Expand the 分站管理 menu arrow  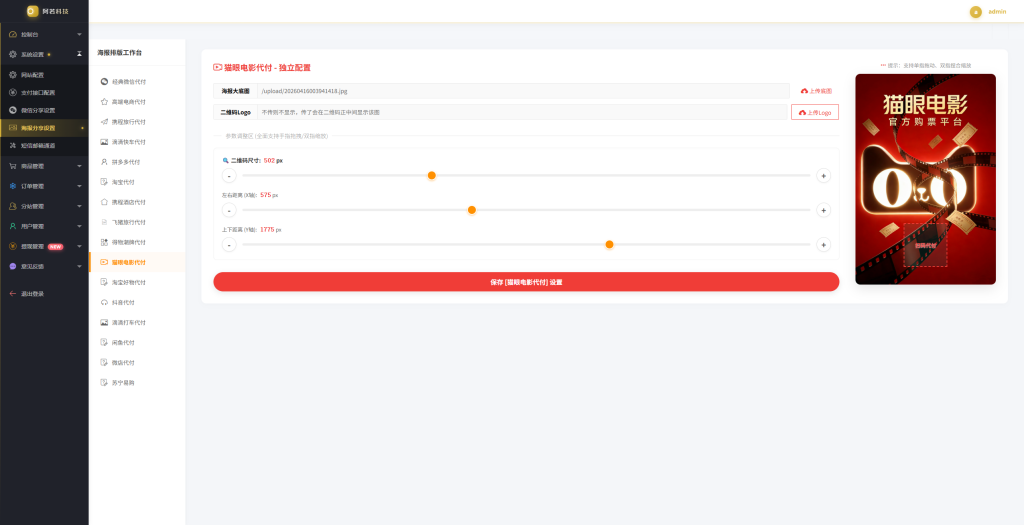click(x=79, y=206)
